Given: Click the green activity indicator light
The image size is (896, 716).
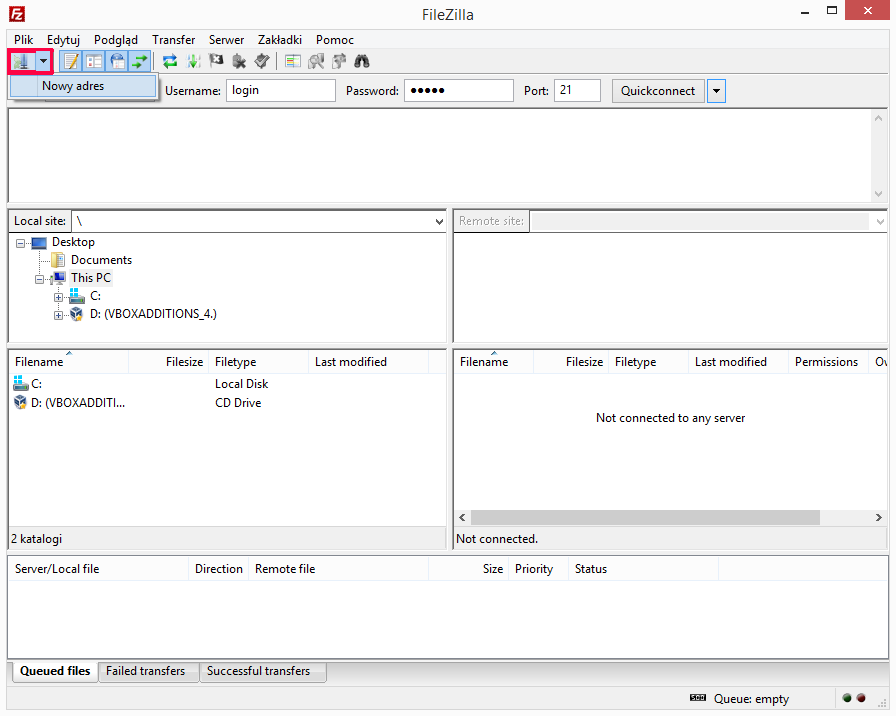Looking at the screenshot, I should click(x=847, y=698).
